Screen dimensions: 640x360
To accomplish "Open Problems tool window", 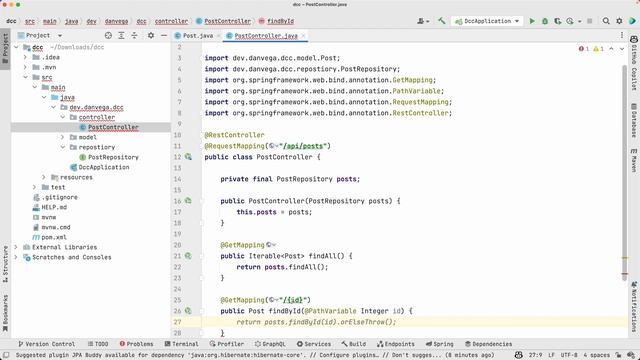I will click(136, 344).
